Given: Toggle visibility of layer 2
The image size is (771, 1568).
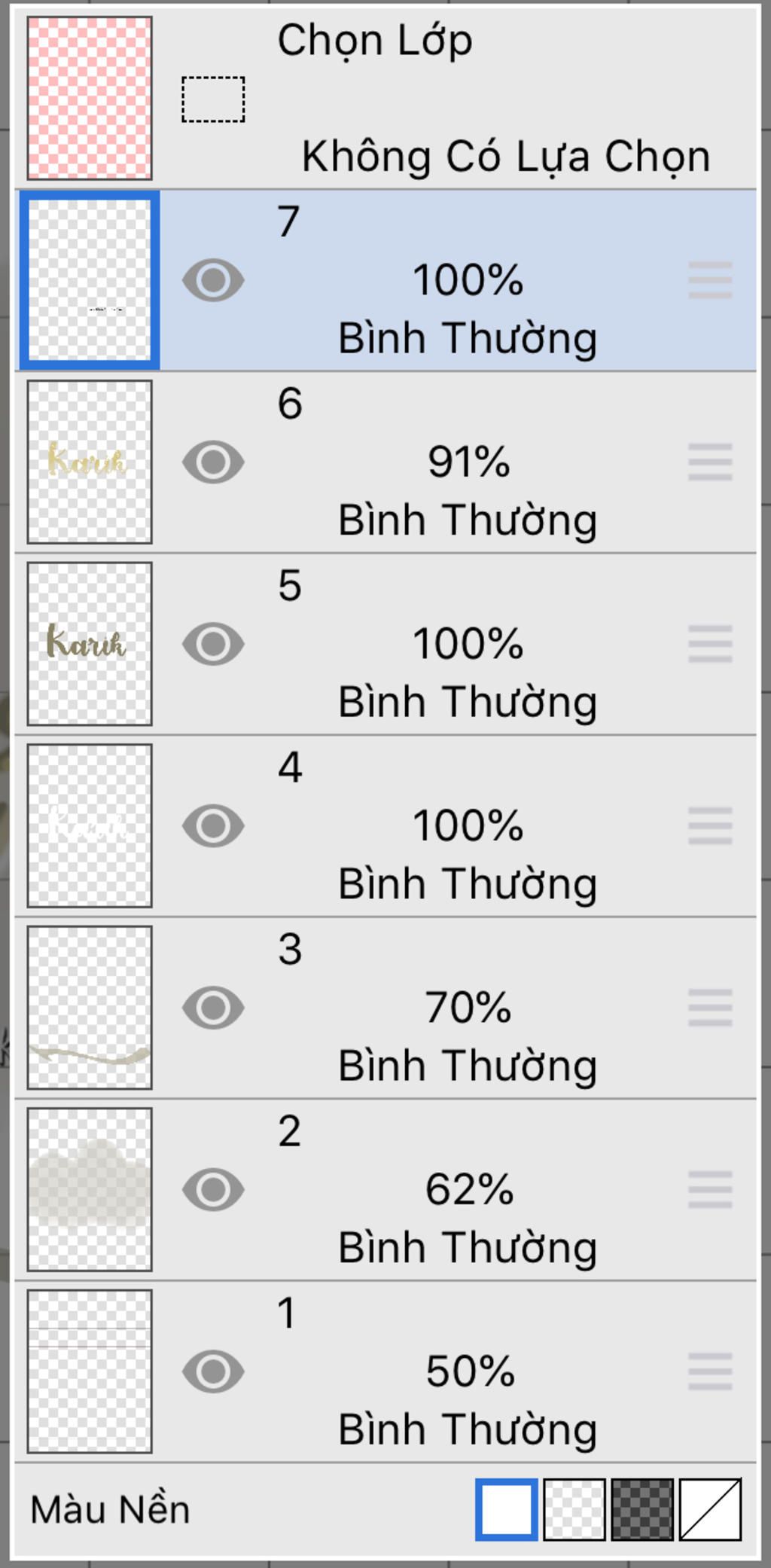Looking at the screenshot, I should (213, 1189).
